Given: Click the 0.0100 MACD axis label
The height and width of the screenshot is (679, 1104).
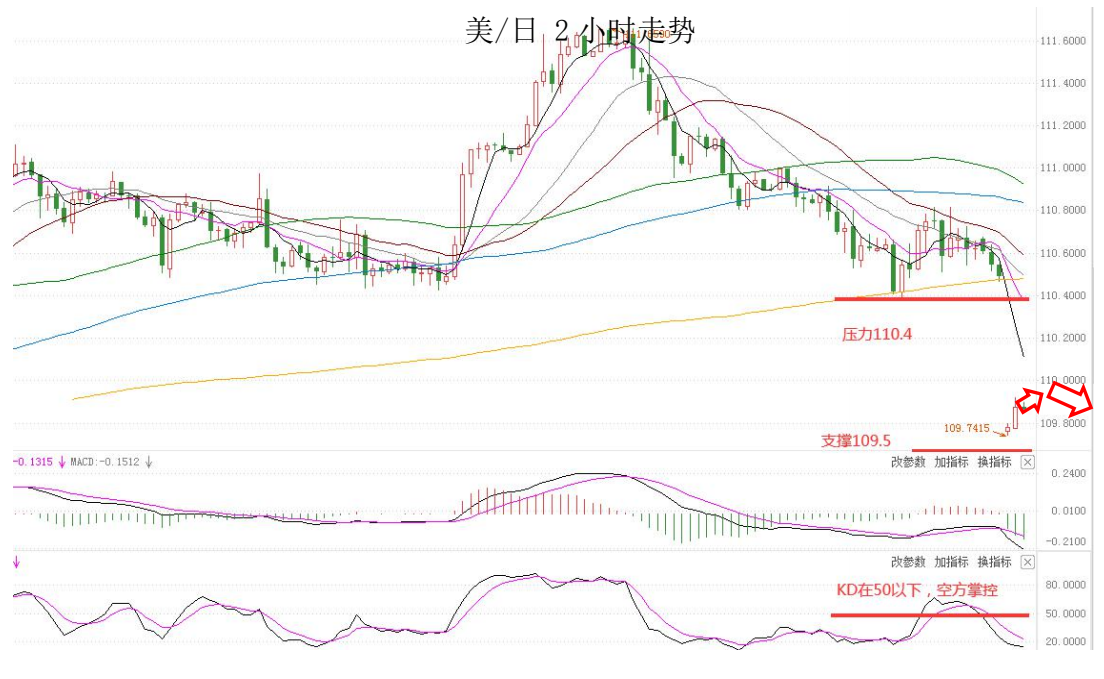Looking at the screenshot, I should pyautogui.click(x=1068, y=510).
